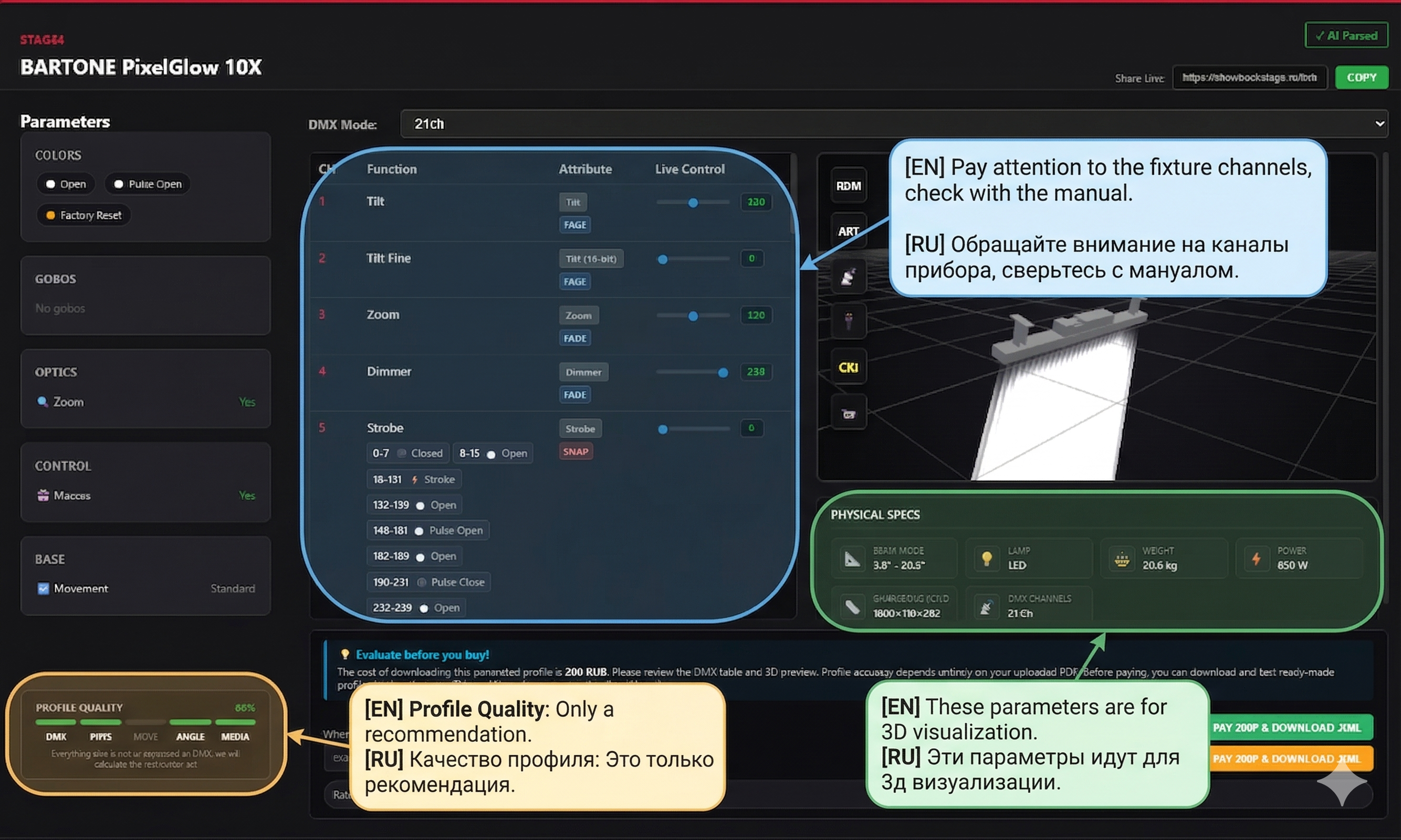Click the power lightning icon in Physical Specs
The width and height of the screenshot is (1401, 840).
click(1256, 558)
